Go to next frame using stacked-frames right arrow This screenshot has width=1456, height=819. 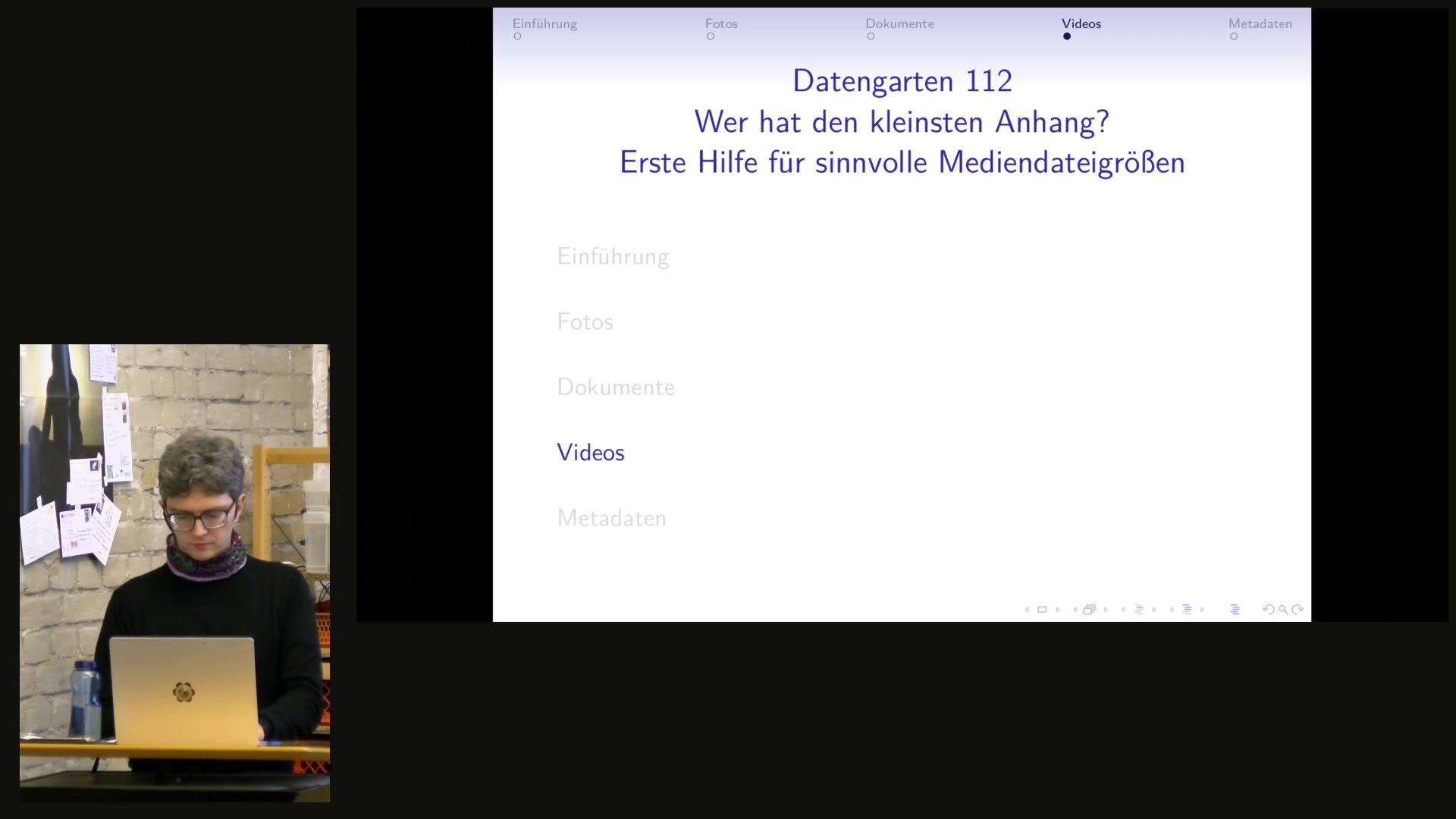pos(1106,610)
